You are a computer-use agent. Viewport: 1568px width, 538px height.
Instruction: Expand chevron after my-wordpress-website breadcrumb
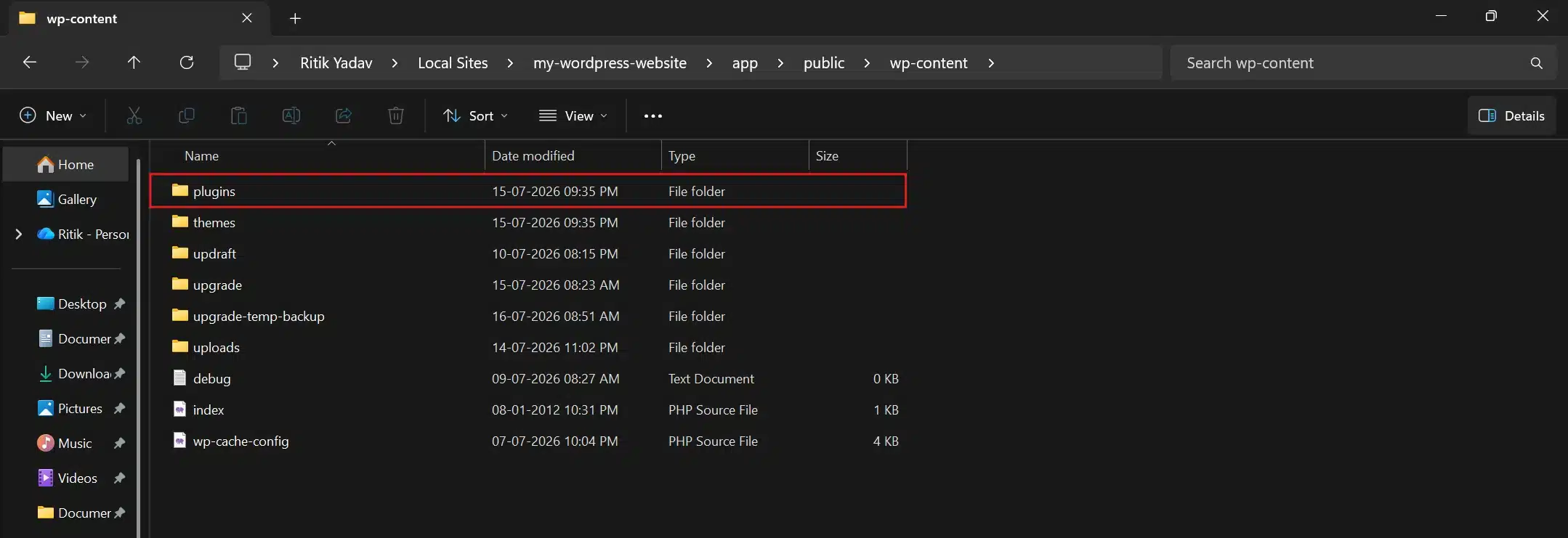[709, 63]
